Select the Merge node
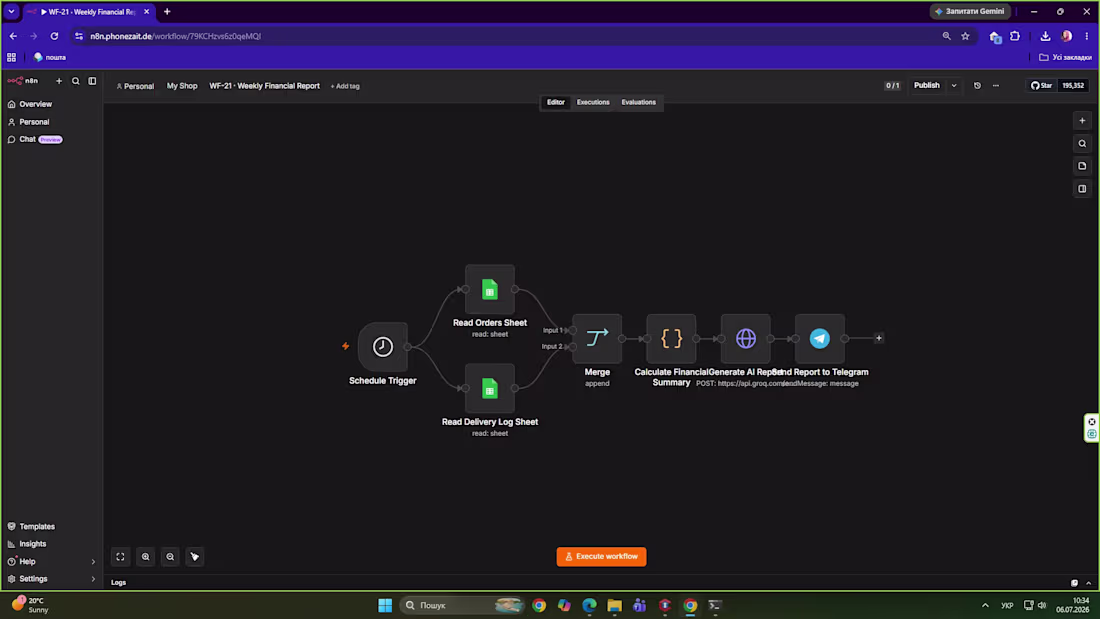This screenshot has width=1100, height=619. 597,338
